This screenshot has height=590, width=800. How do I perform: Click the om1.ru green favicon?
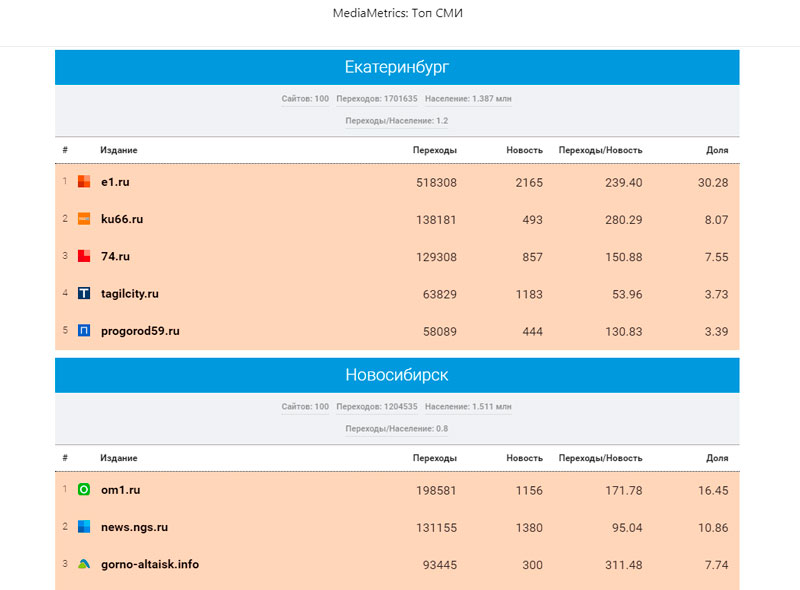pos(84,490)
